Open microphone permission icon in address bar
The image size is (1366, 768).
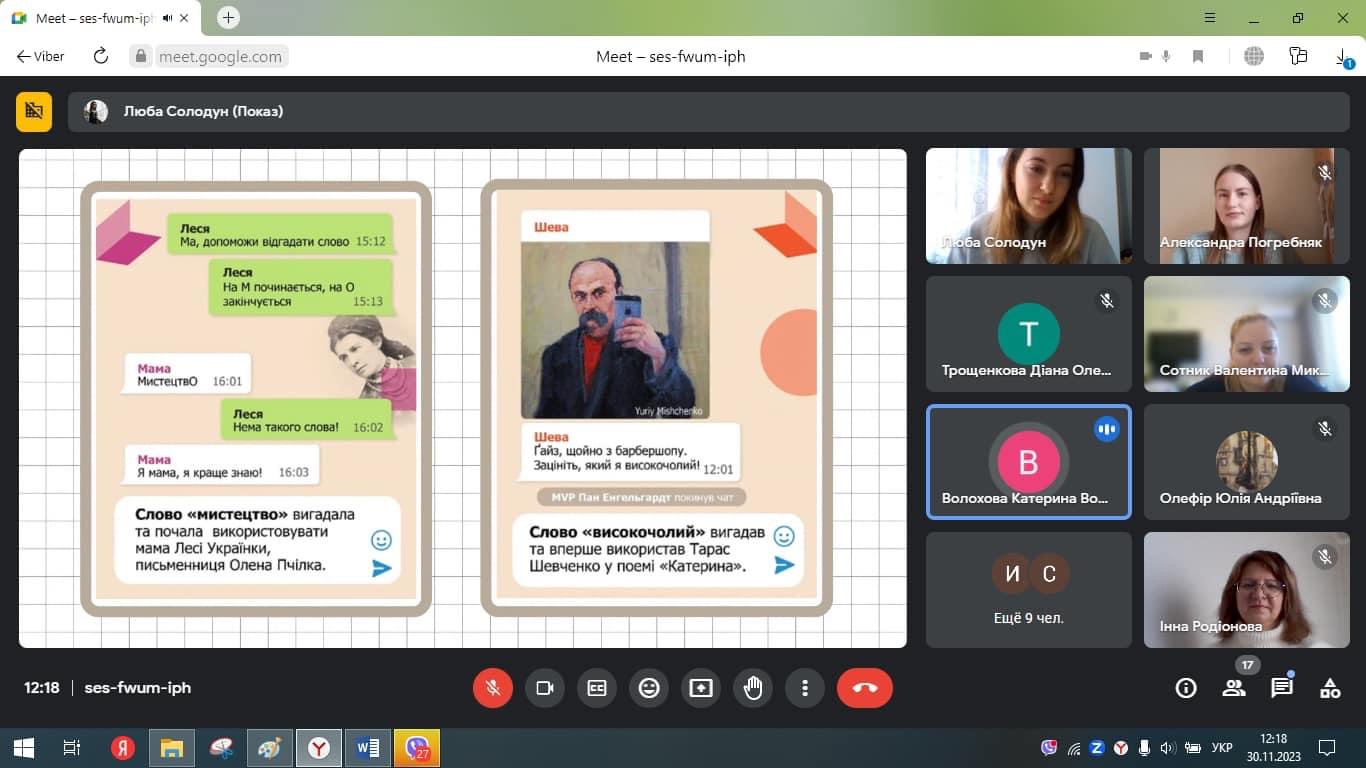pos(1166,57)
